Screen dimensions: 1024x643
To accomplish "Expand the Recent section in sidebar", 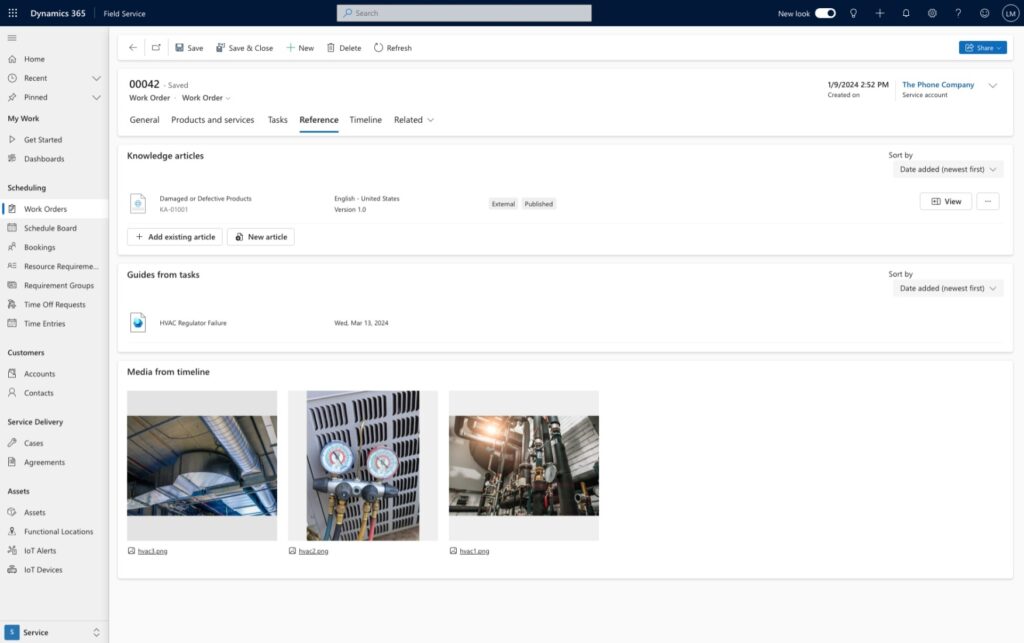I will click(96, 78).
